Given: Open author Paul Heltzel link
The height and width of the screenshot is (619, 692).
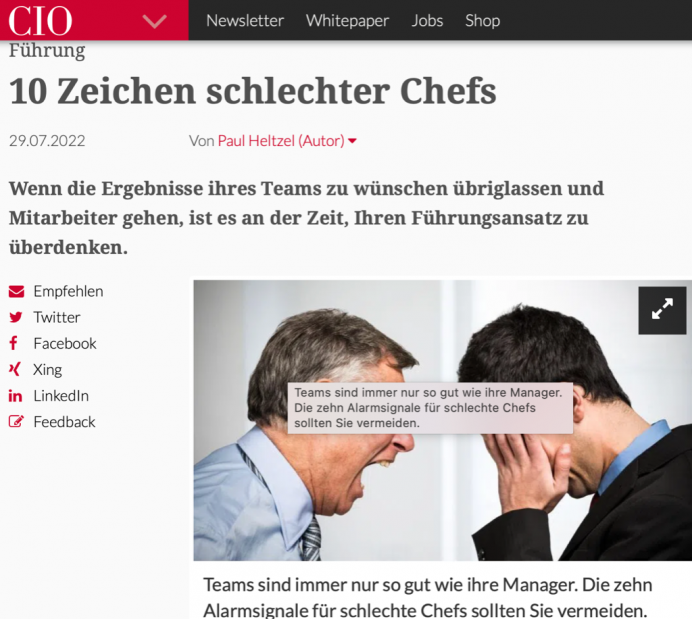Looking at the screenshot, I should (x=281, y=141).
